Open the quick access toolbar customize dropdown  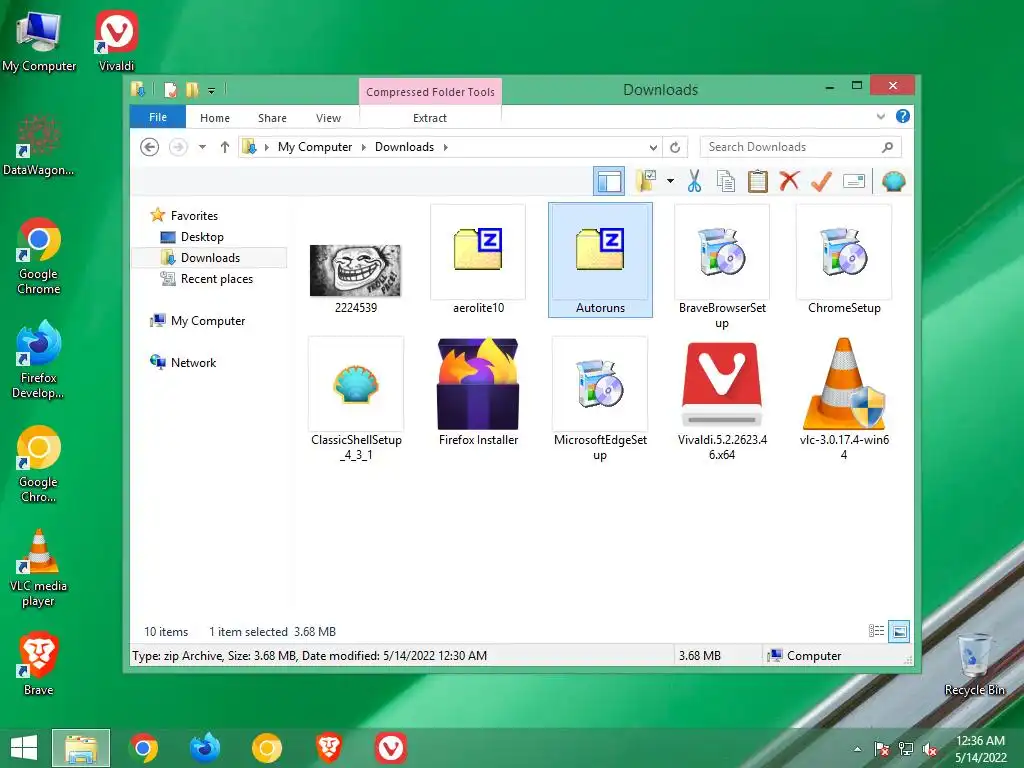point(212,91)
